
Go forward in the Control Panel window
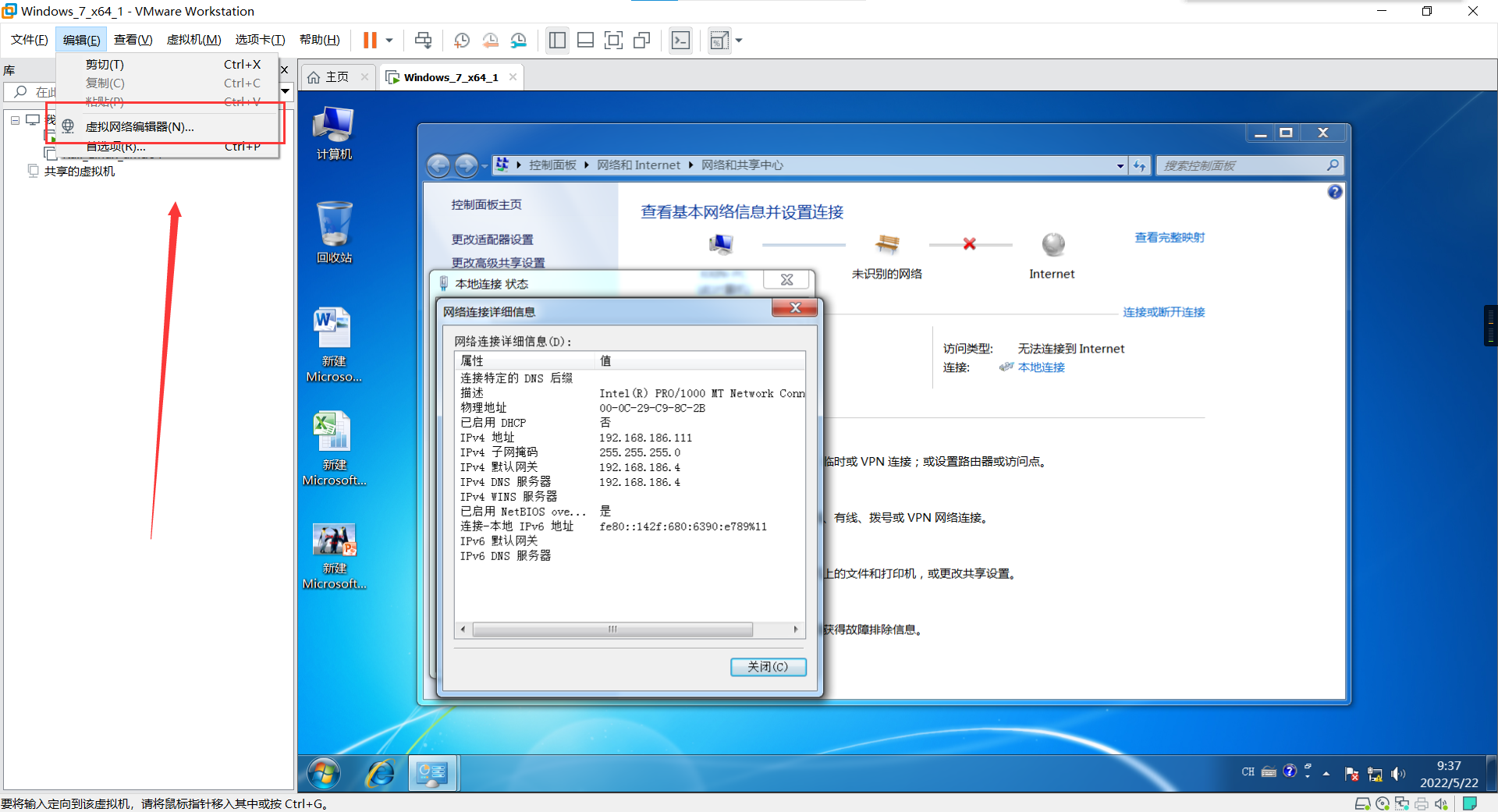pyautogui.click(x=466, y=165)
